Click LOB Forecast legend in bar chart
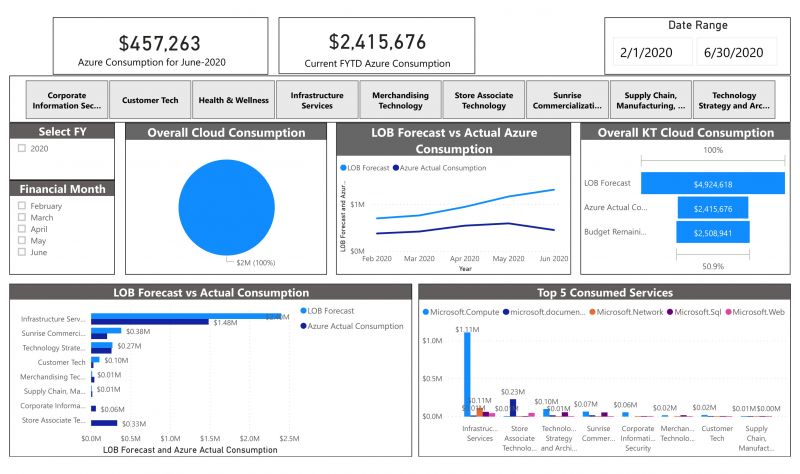This screenshot has height=474, width=800. coord(327,311)
